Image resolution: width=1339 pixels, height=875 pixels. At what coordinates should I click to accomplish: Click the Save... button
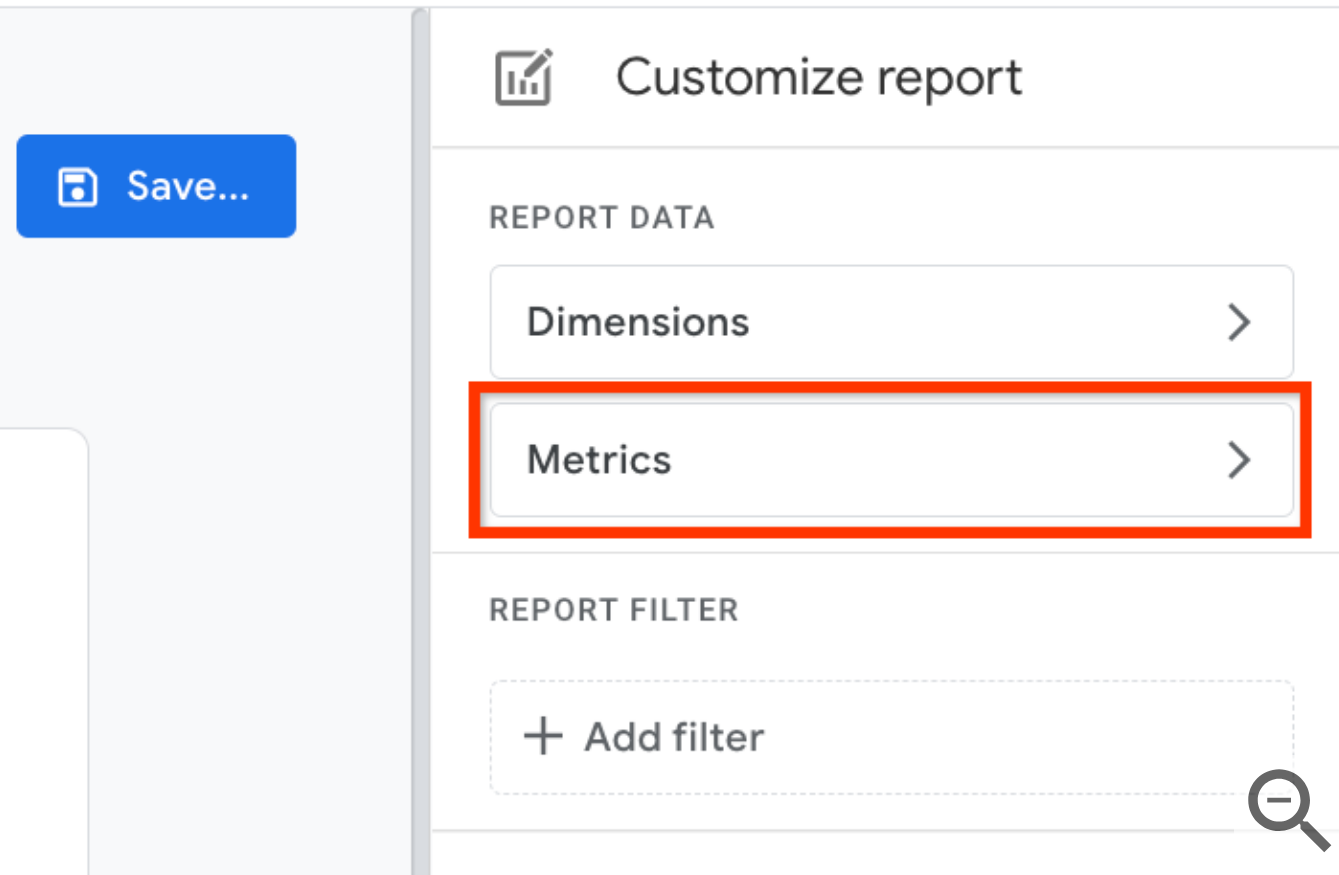click(156, 186)
